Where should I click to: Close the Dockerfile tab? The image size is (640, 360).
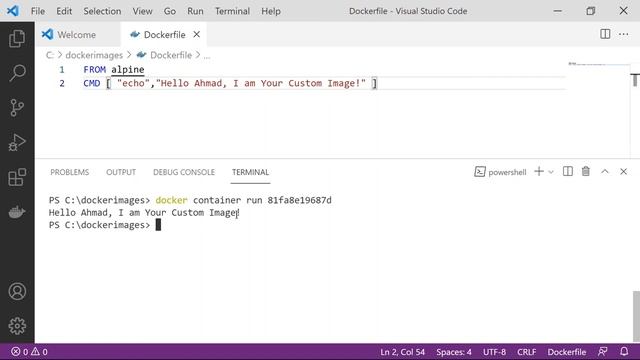[196, 34]
